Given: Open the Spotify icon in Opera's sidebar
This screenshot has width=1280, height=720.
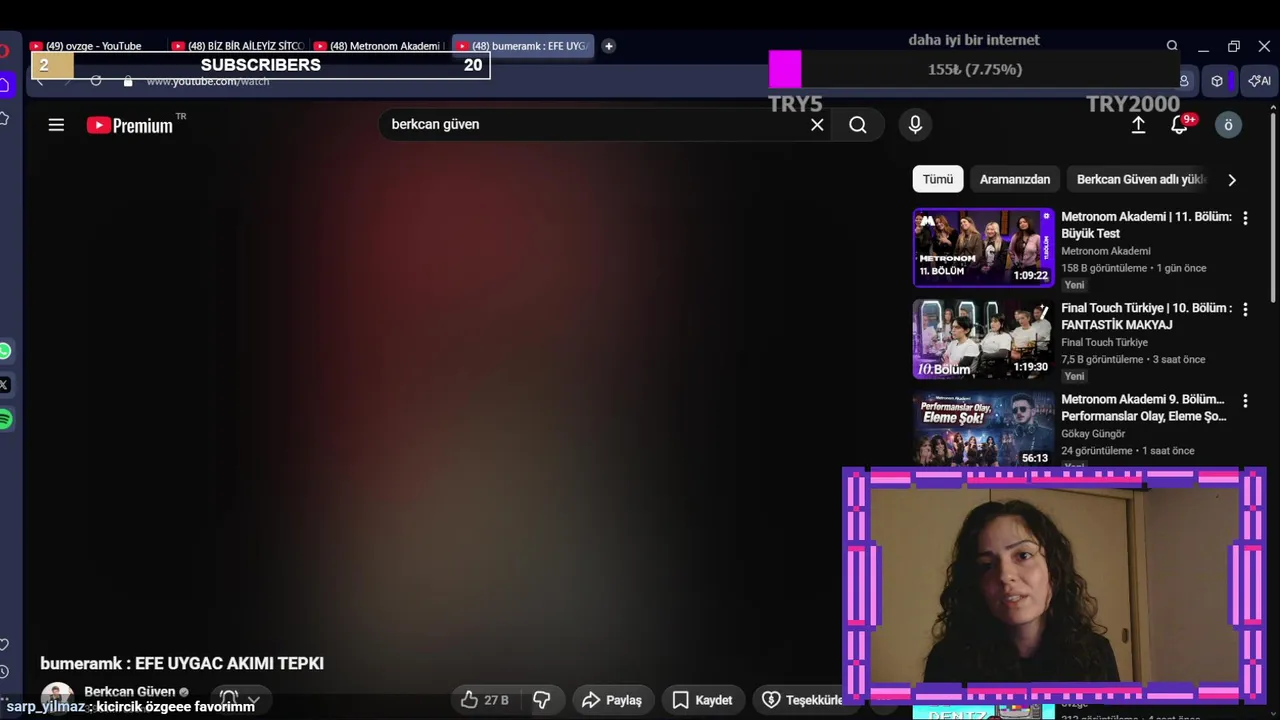Looking at the screenshot, I should point(5,419).
